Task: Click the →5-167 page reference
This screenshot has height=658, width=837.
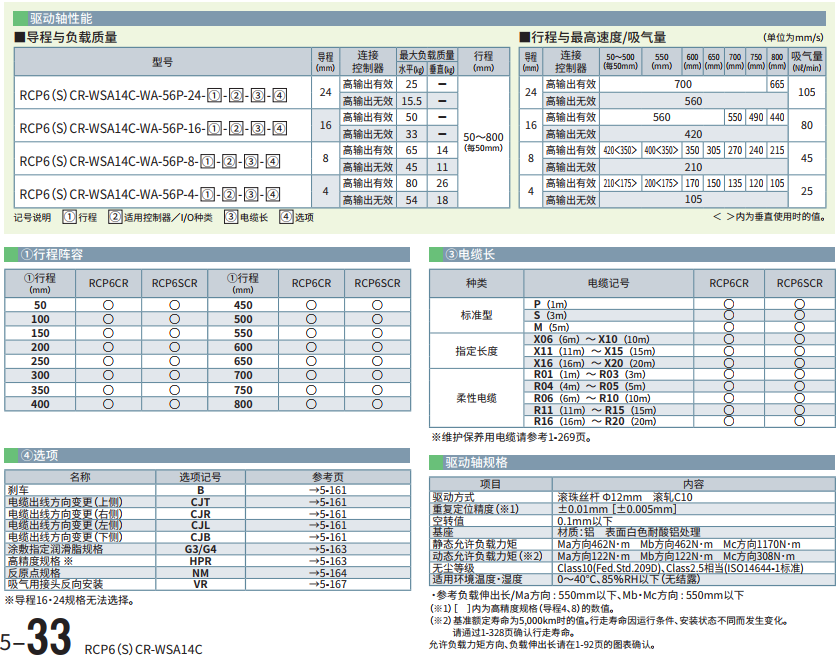Action: (328, 584)
